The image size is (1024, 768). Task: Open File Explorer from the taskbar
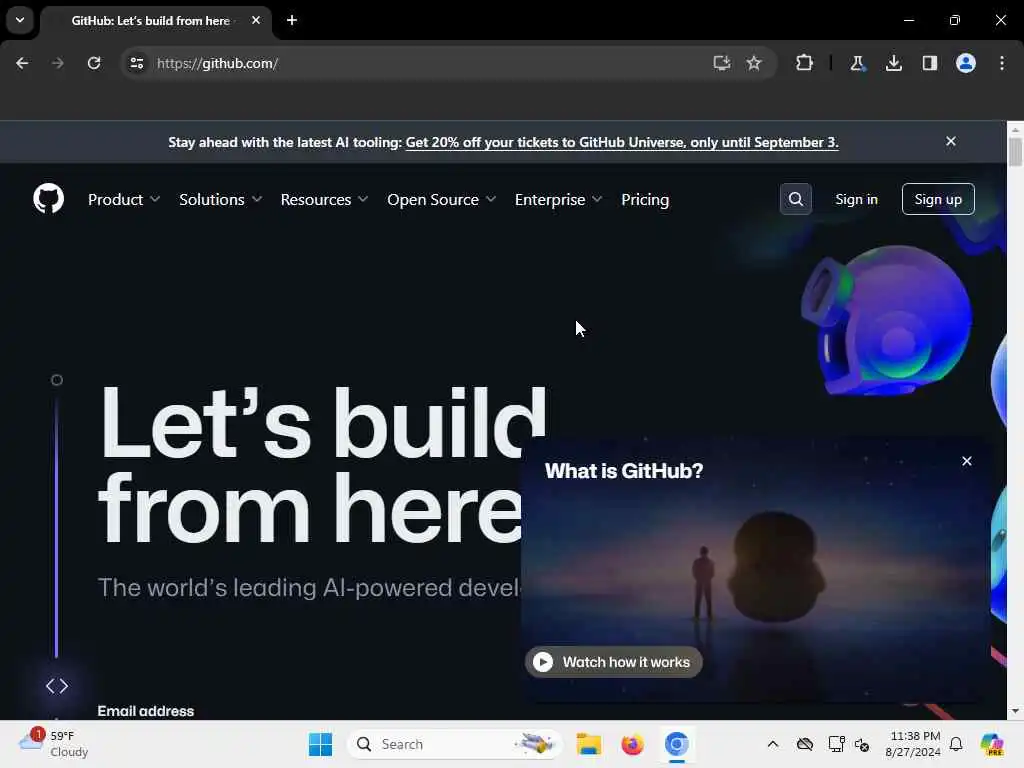588,744
